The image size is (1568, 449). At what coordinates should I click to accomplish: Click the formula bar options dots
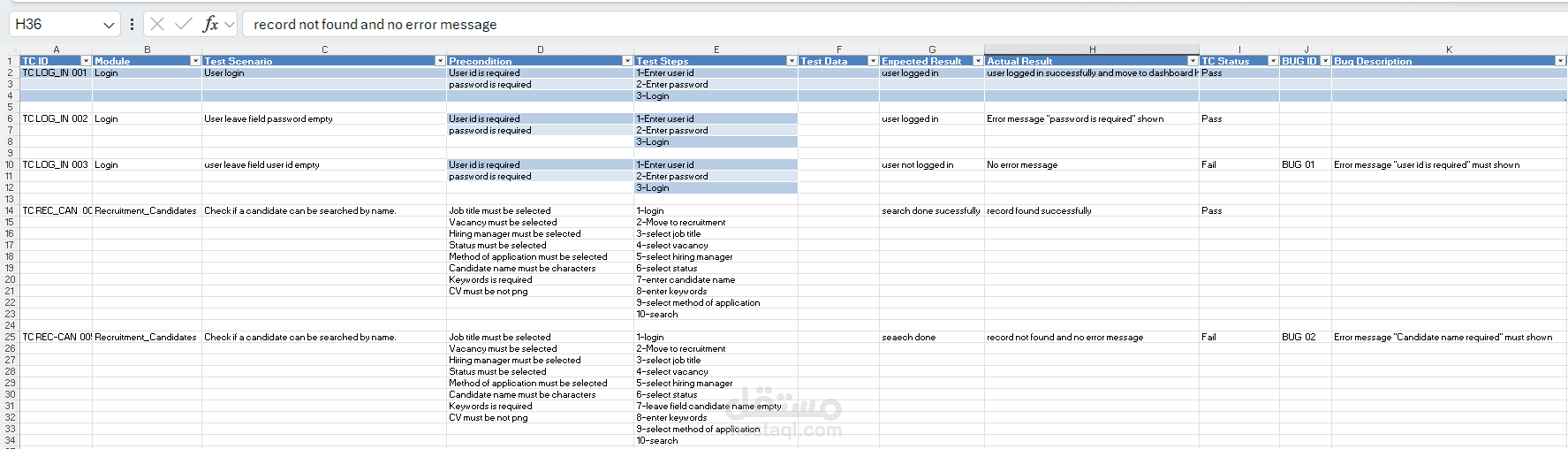pos(132,24)
